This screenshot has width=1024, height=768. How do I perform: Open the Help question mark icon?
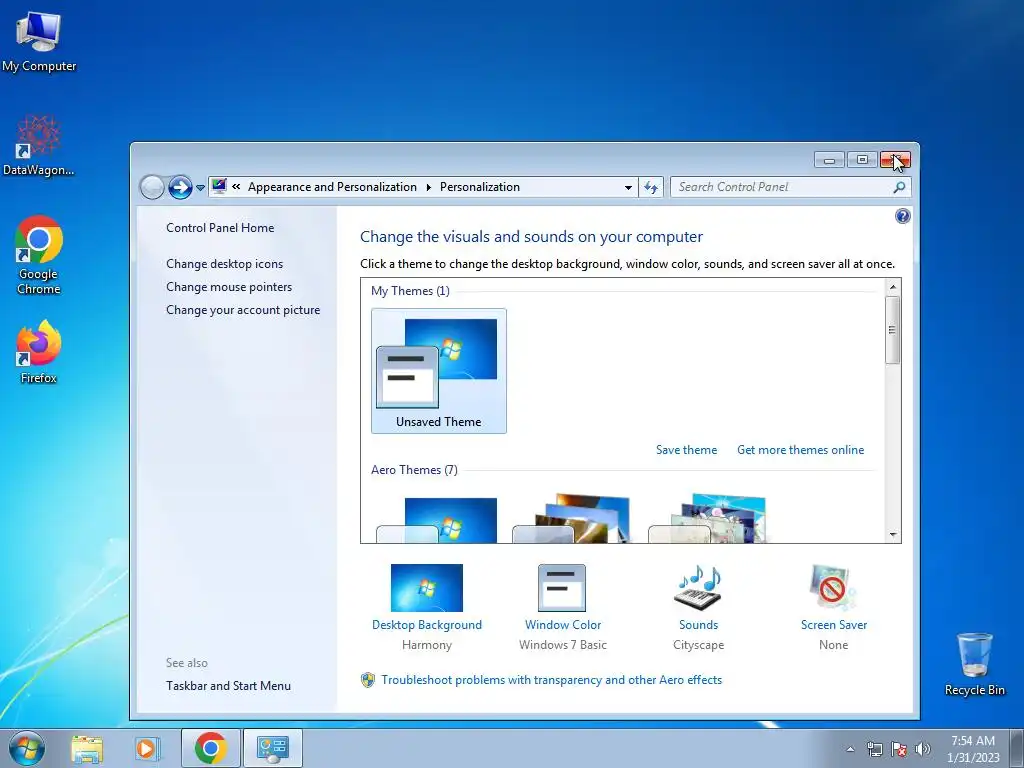(903, 216)
